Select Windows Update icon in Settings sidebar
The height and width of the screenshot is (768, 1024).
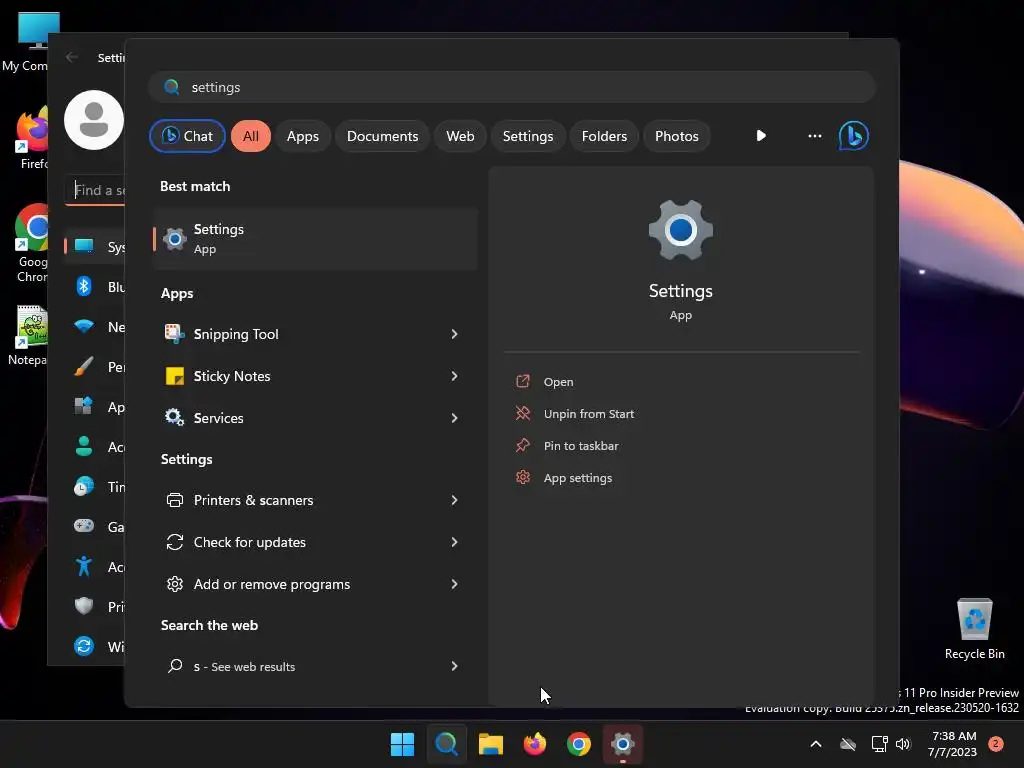click(84, 646)
